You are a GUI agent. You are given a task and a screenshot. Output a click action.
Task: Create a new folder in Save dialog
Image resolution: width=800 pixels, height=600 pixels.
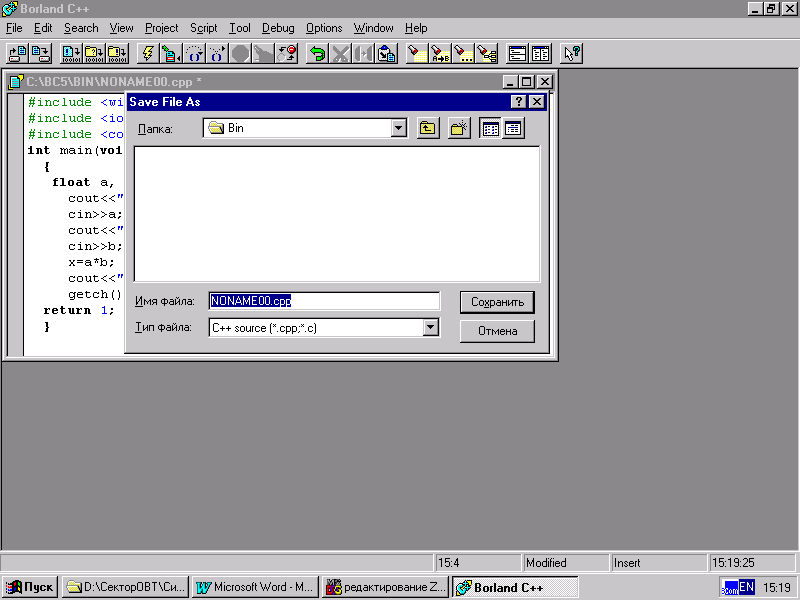459,129
